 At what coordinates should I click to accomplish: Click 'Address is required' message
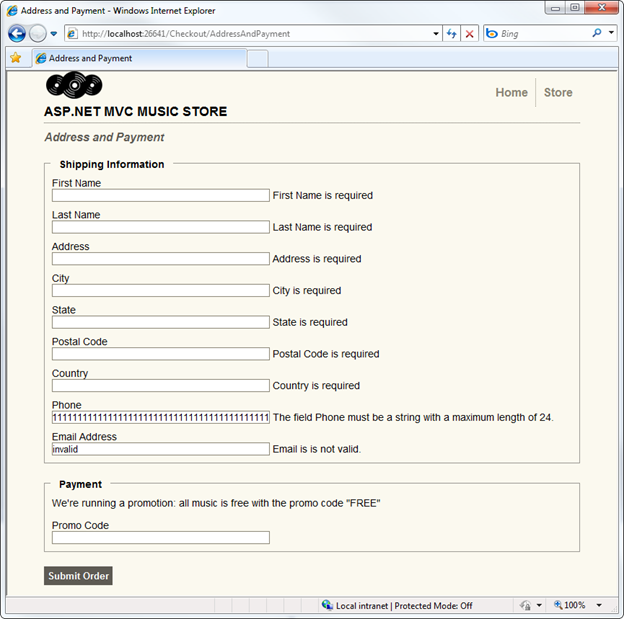tap(317, 259)
